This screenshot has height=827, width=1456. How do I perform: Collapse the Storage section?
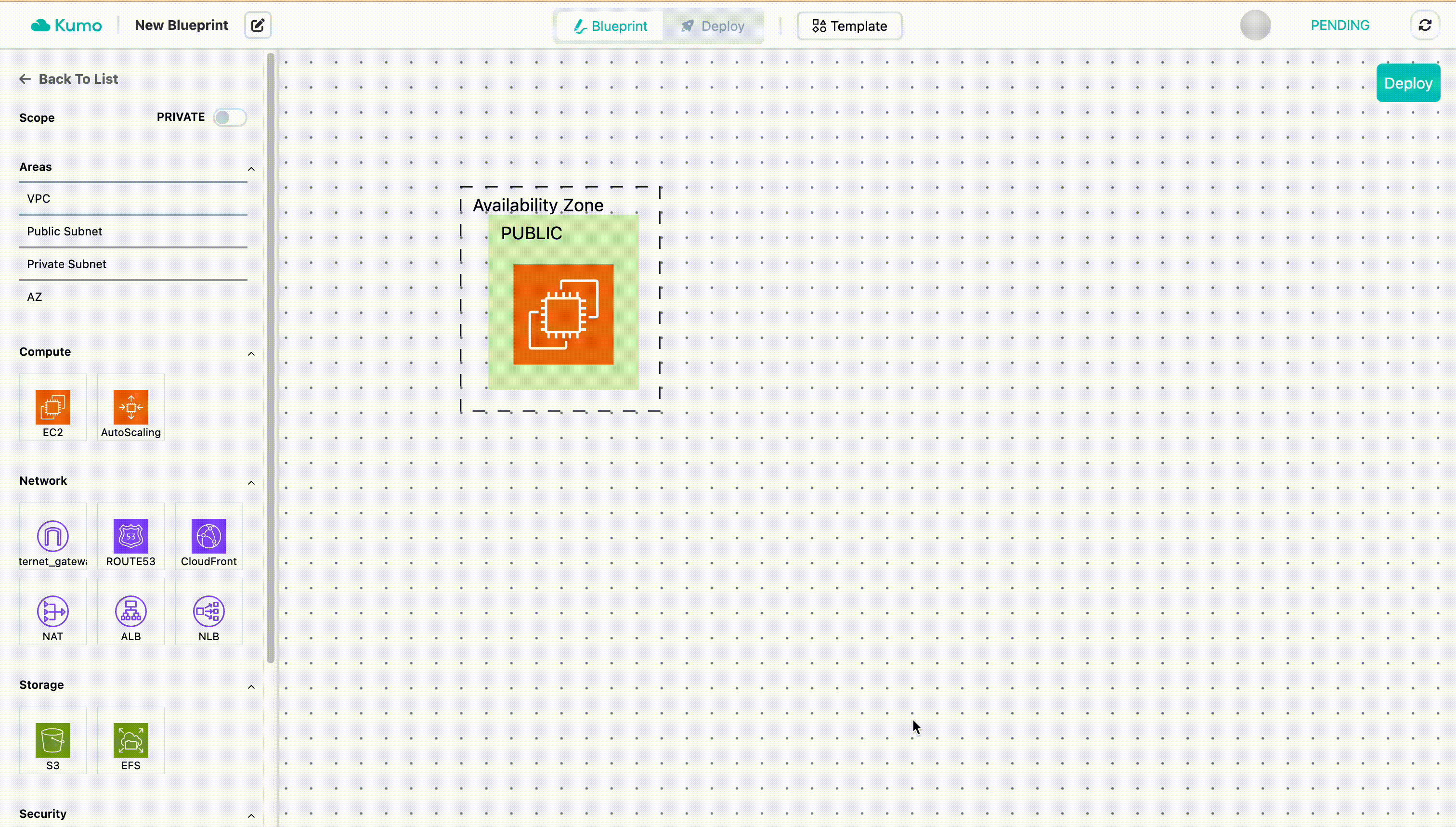pyautogui.click(x=251, y=687)
